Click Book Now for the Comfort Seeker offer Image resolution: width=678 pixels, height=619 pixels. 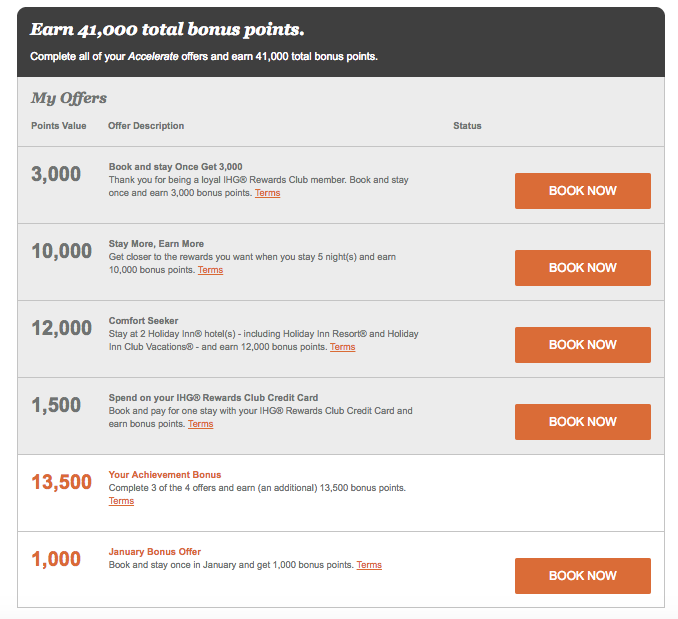point(582,345)
